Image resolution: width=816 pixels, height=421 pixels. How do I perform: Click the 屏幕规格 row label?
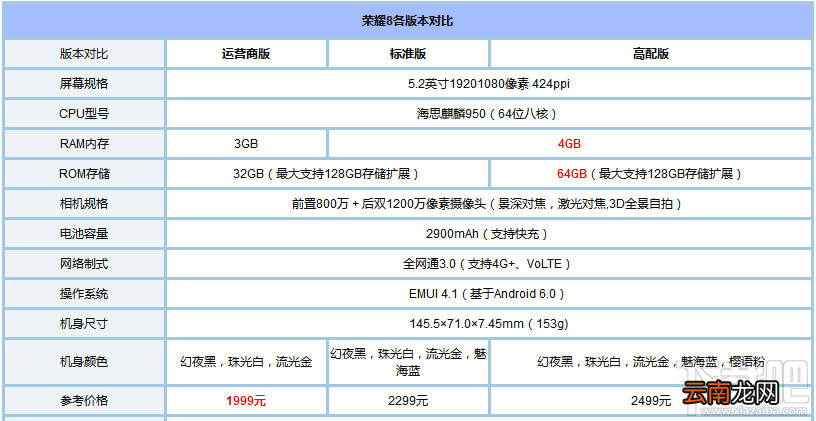pos(84,84)
